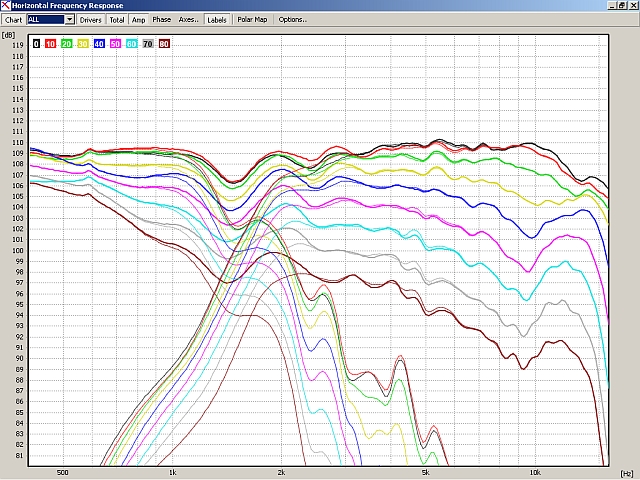Click the Horizontal Frequency Response title text
Viewport: 640px width, 480px height.
(x=67, y=6)
